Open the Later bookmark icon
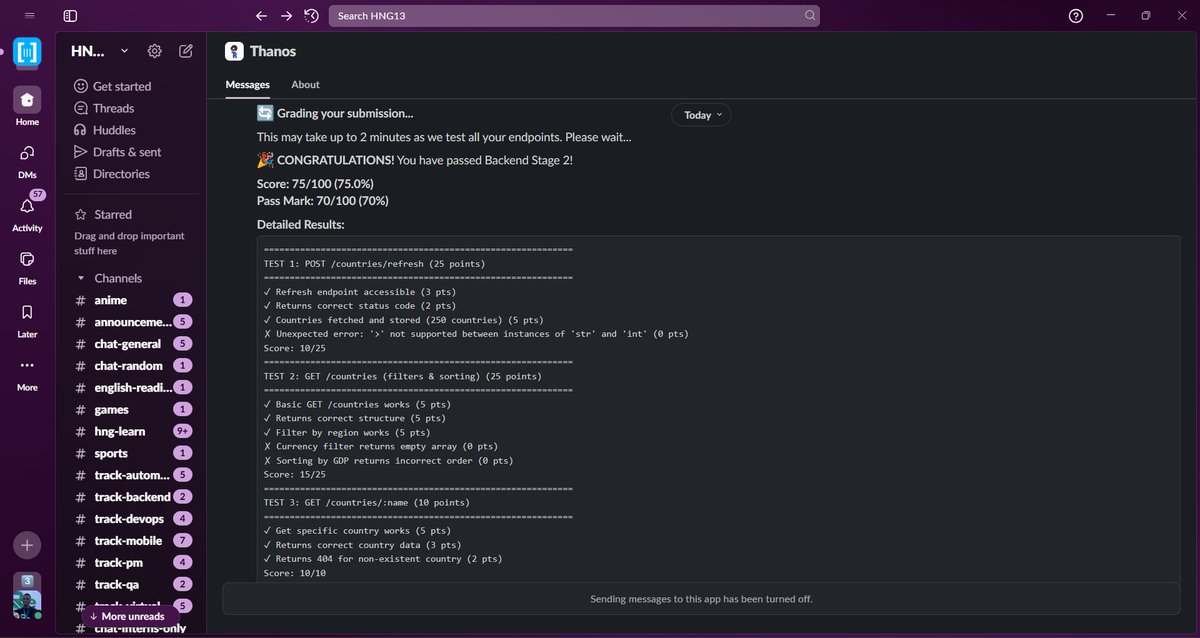1200x638 pixels. tap(26, 312)
